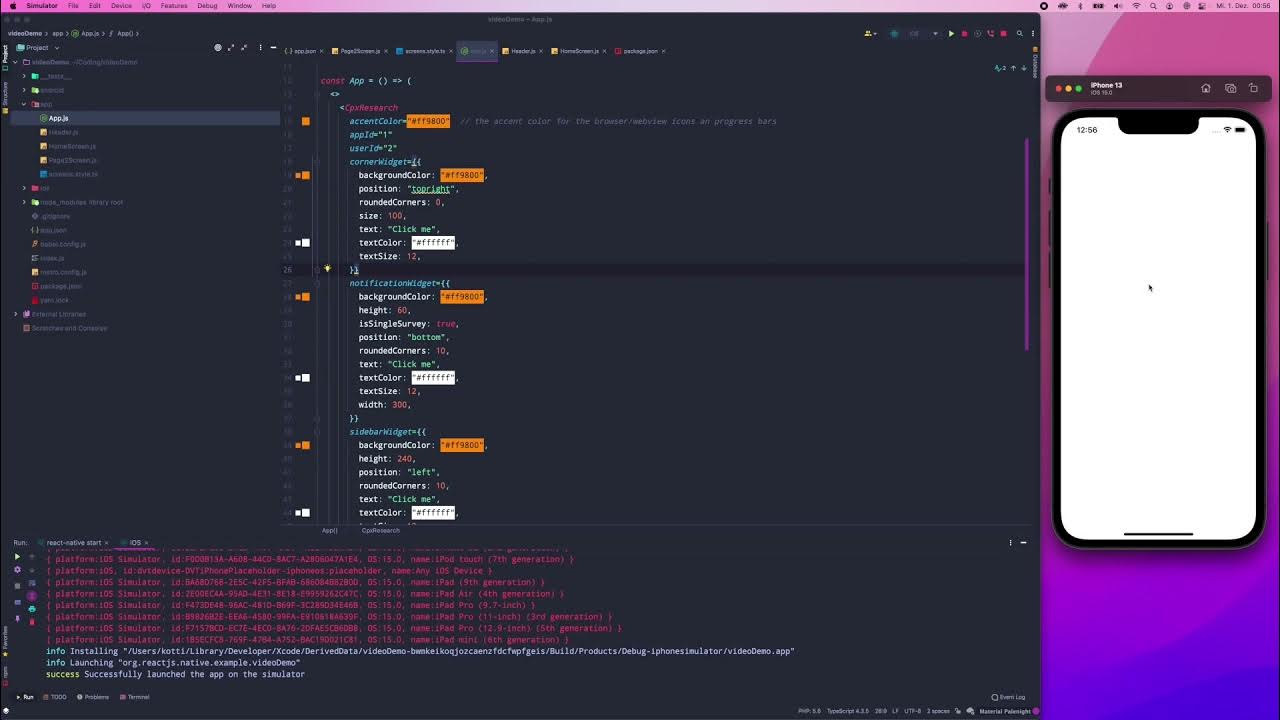Image resolution: width=1280 pixels, height=720 pixels.
Task: Select the iOS run tab
Action: (x=135, y=543)
